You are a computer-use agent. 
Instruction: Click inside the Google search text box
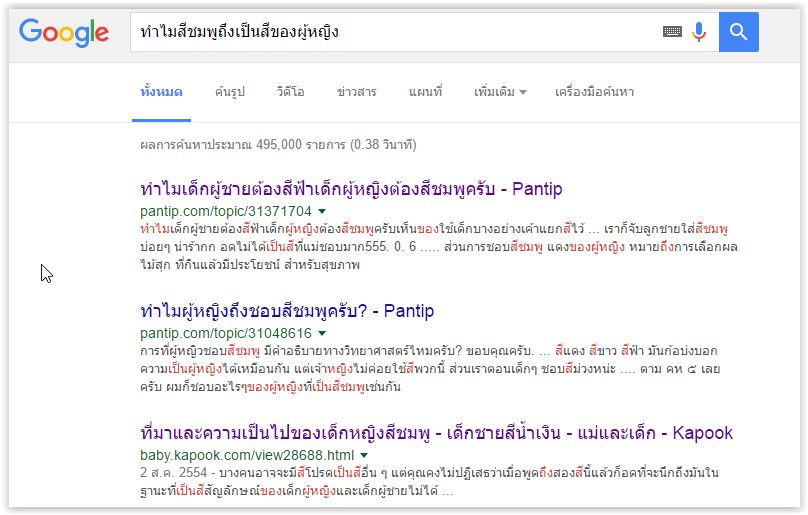point(390,32)
